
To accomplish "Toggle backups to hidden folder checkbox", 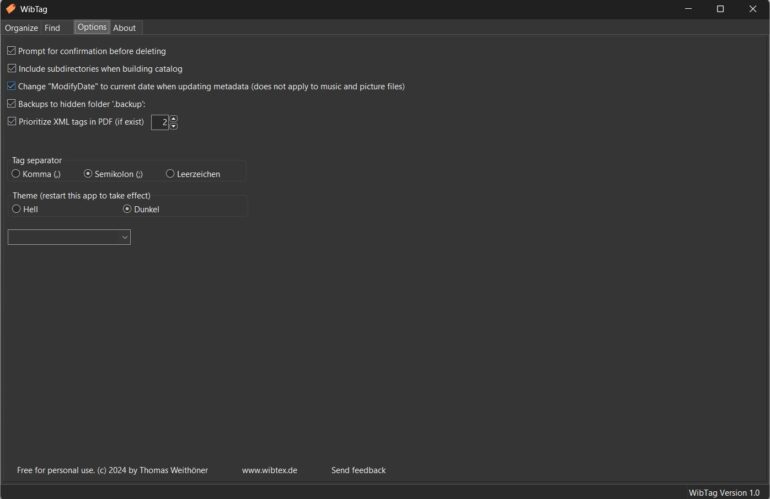I will 12,104.
